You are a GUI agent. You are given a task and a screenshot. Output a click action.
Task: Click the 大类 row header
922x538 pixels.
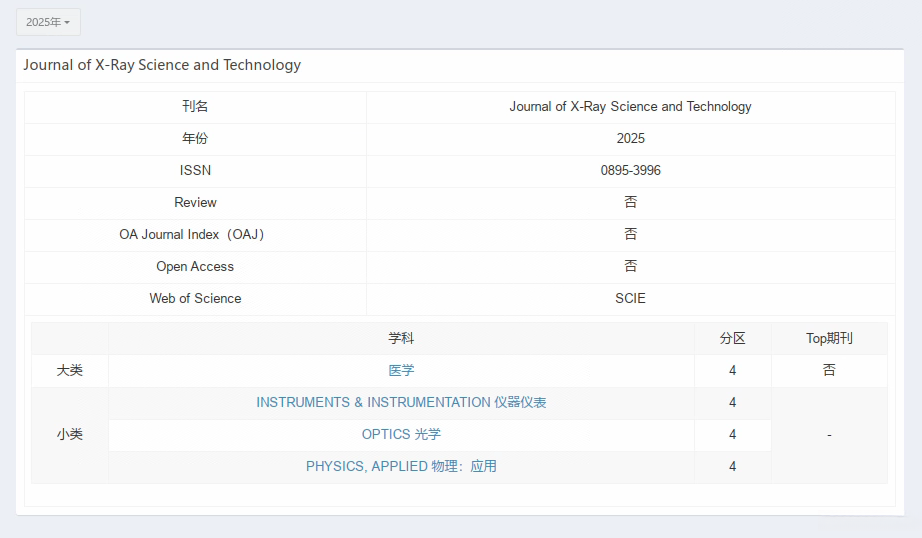(70, 370)
